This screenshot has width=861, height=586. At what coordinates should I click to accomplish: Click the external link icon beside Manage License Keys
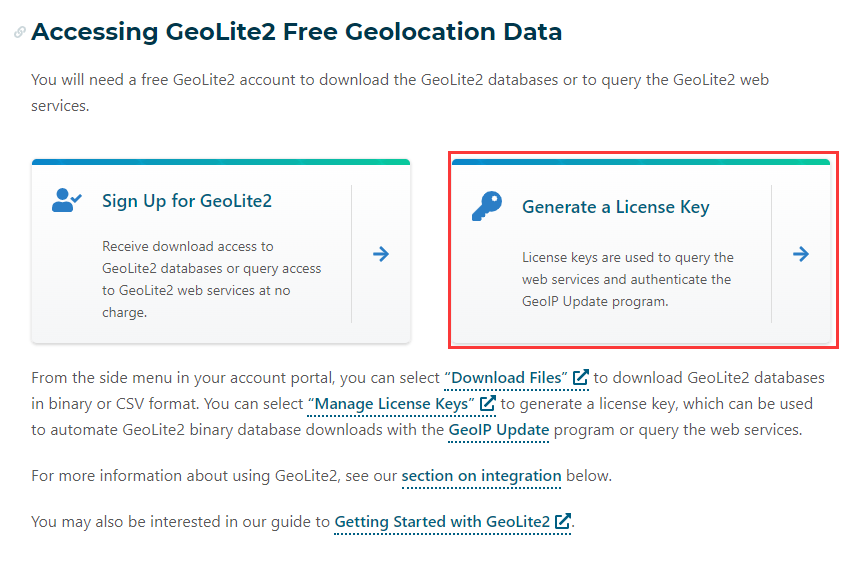[486, 403]
